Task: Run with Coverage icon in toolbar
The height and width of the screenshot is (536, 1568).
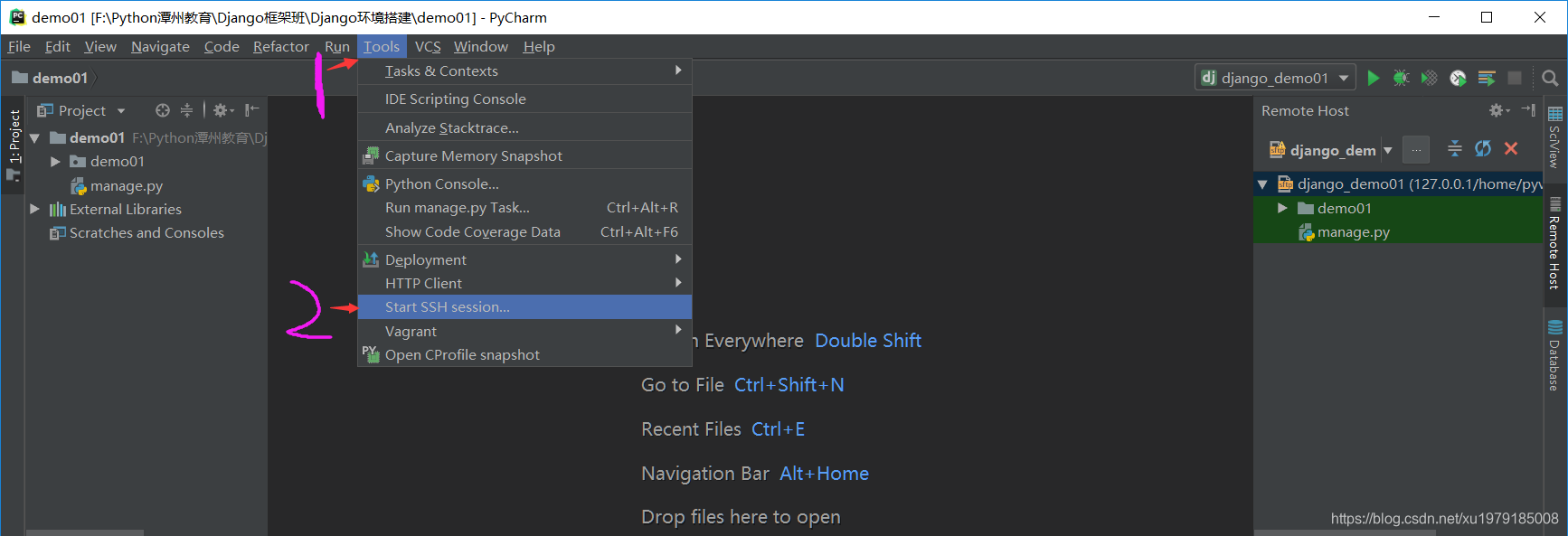Action: 1429,78
